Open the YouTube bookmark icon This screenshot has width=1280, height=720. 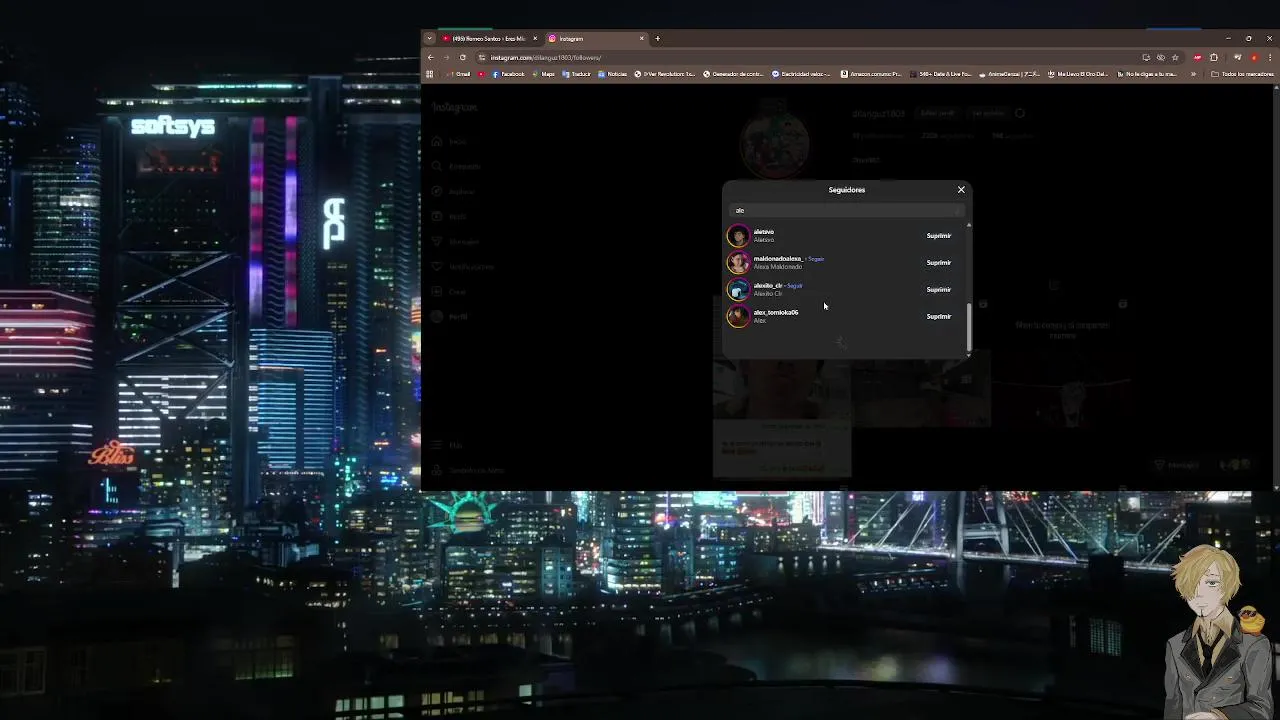click(481, 74)
